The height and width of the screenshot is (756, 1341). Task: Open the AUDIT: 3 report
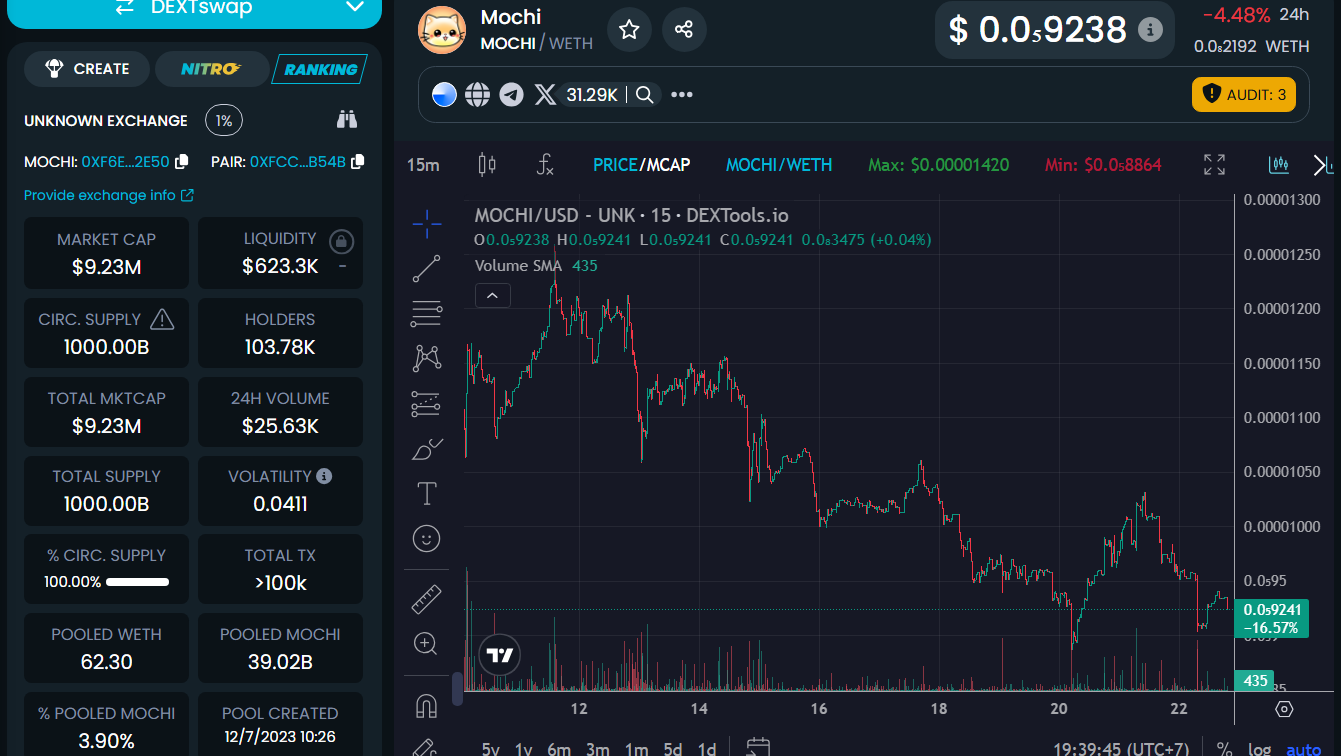tap(1243, 93)
